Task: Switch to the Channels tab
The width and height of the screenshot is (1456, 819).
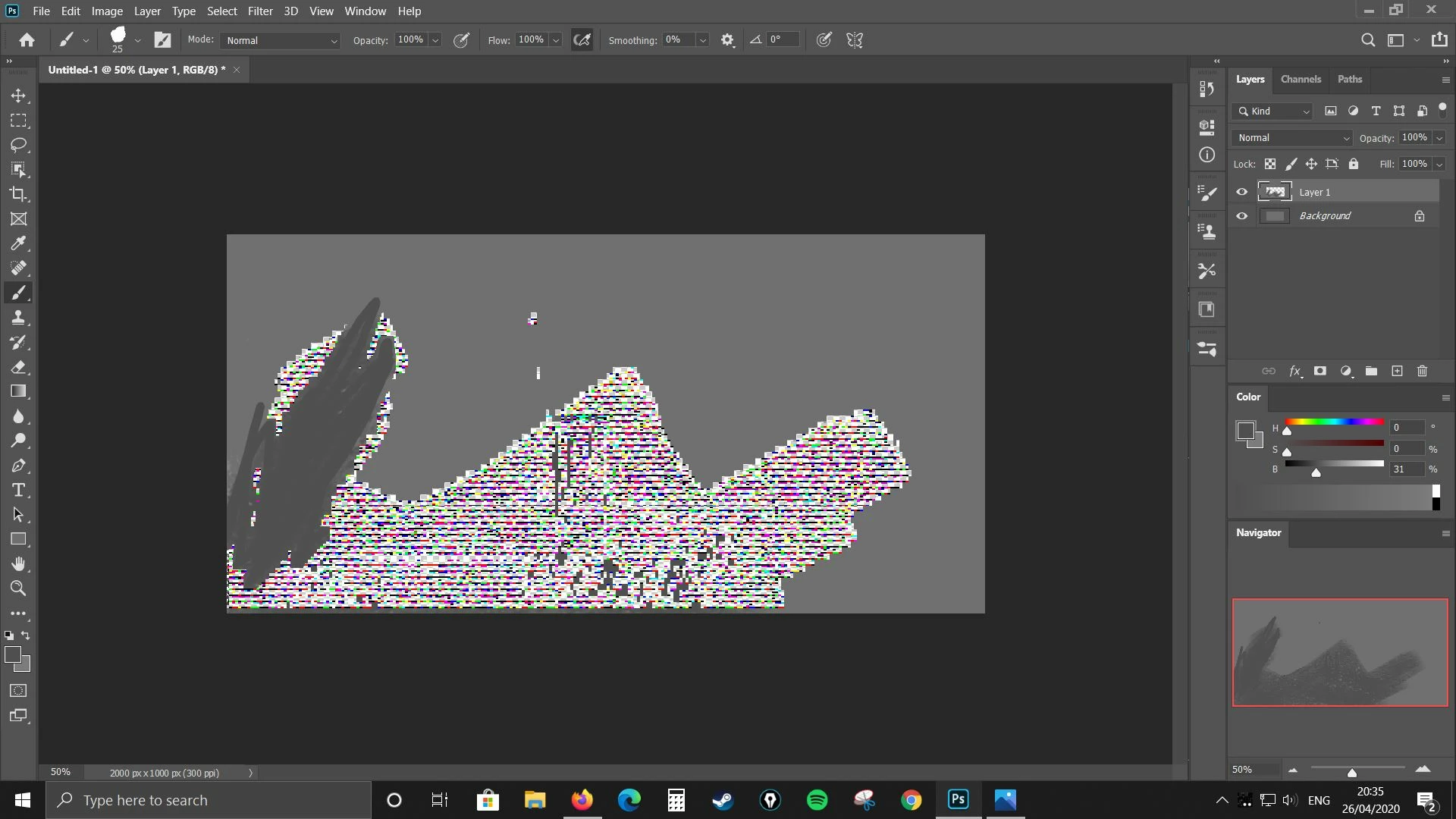Action: click(x=1300, y=80)
